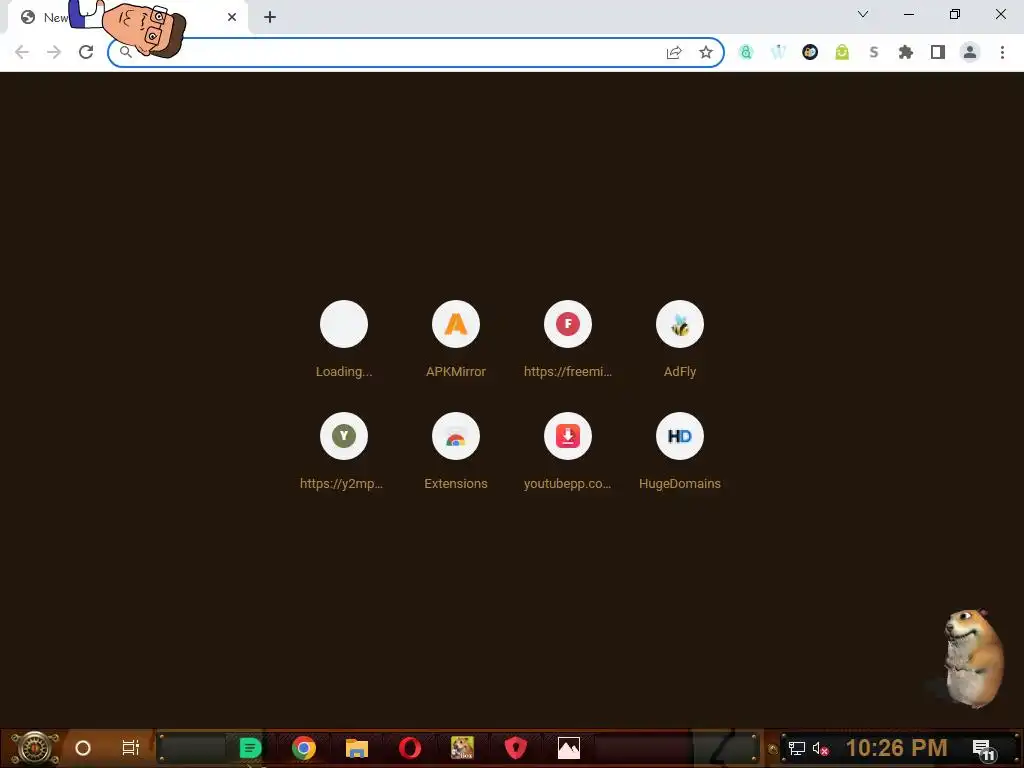Reload the current page
Screen dimensions: 1024x768
[86, 52]
